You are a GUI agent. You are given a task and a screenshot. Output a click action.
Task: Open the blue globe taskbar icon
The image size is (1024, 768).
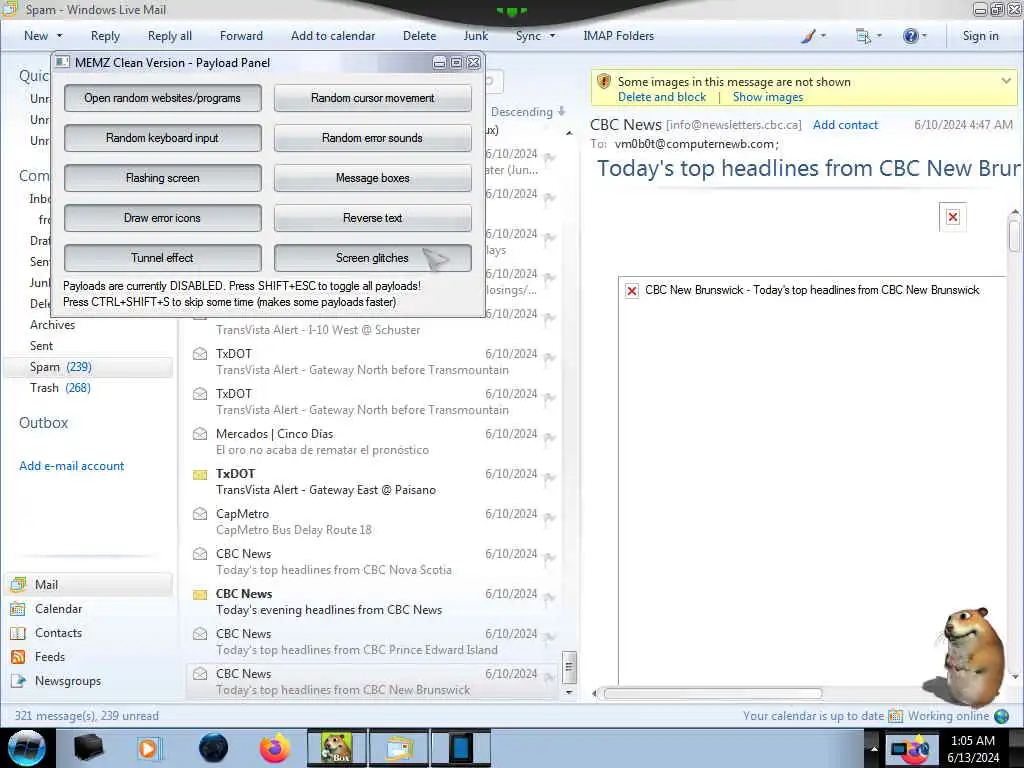[213, 748]
